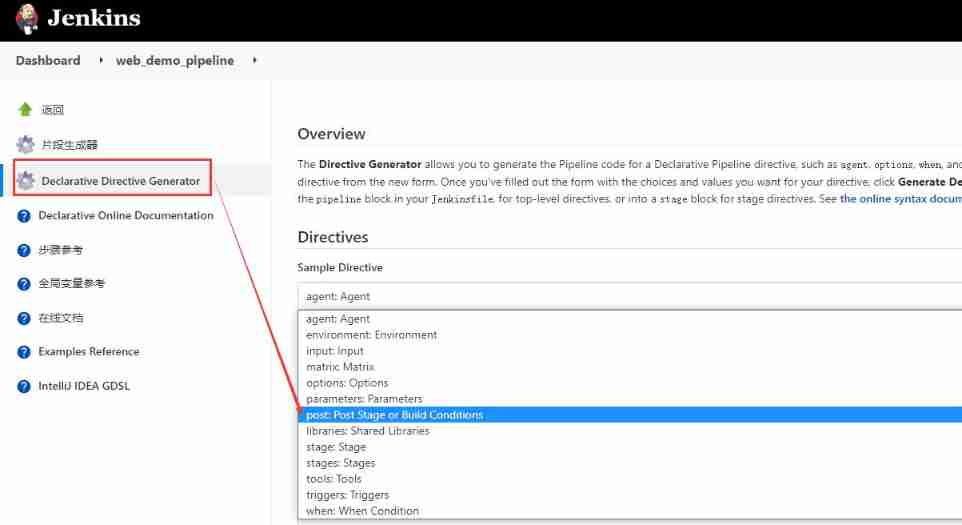Select 'triggers: Triggers' option

click(x=630, y=495)
